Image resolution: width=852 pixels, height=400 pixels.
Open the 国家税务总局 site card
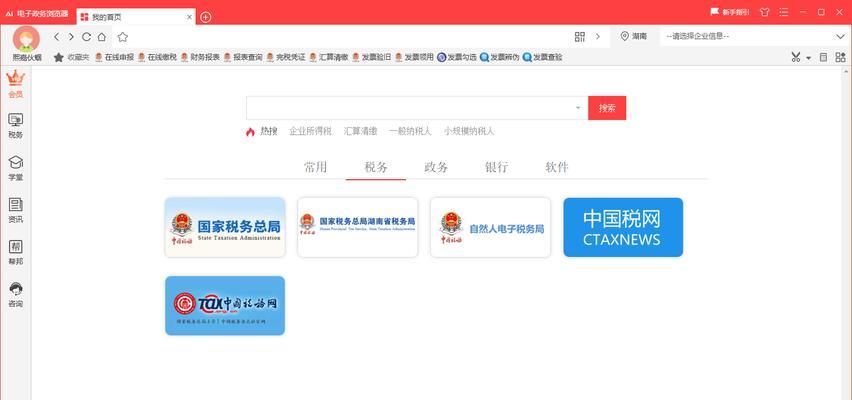click(225, 227)
